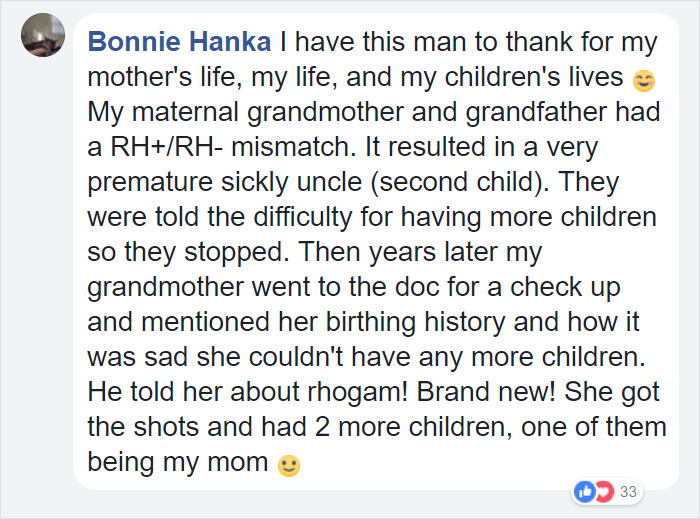Click the Bonnie Hanka name link
Viewport: 700px width, 519px height.
tap(179, 42)
